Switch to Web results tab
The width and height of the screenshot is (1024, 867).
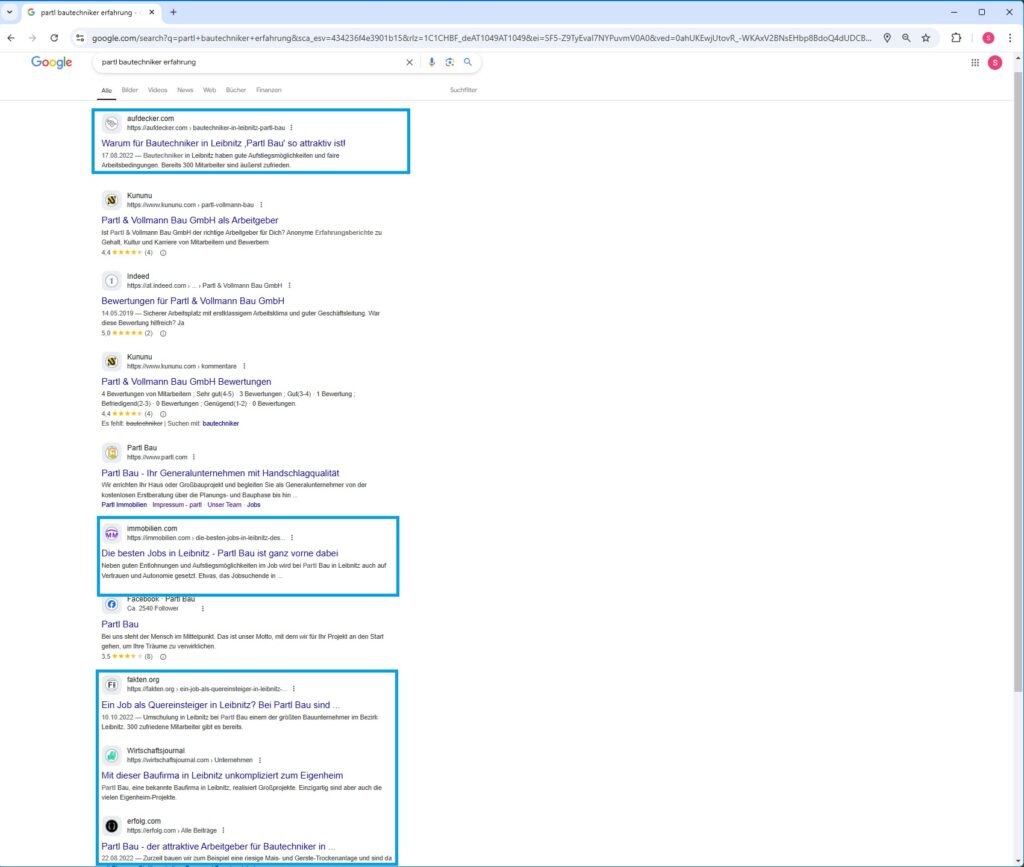point(209,90)
